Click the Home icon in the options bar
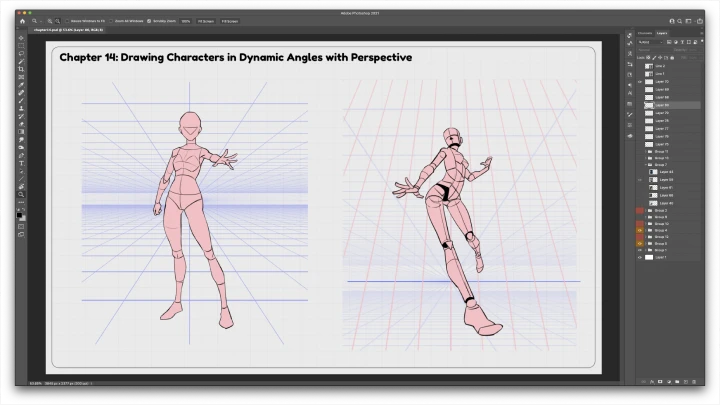 pos(22,20)
